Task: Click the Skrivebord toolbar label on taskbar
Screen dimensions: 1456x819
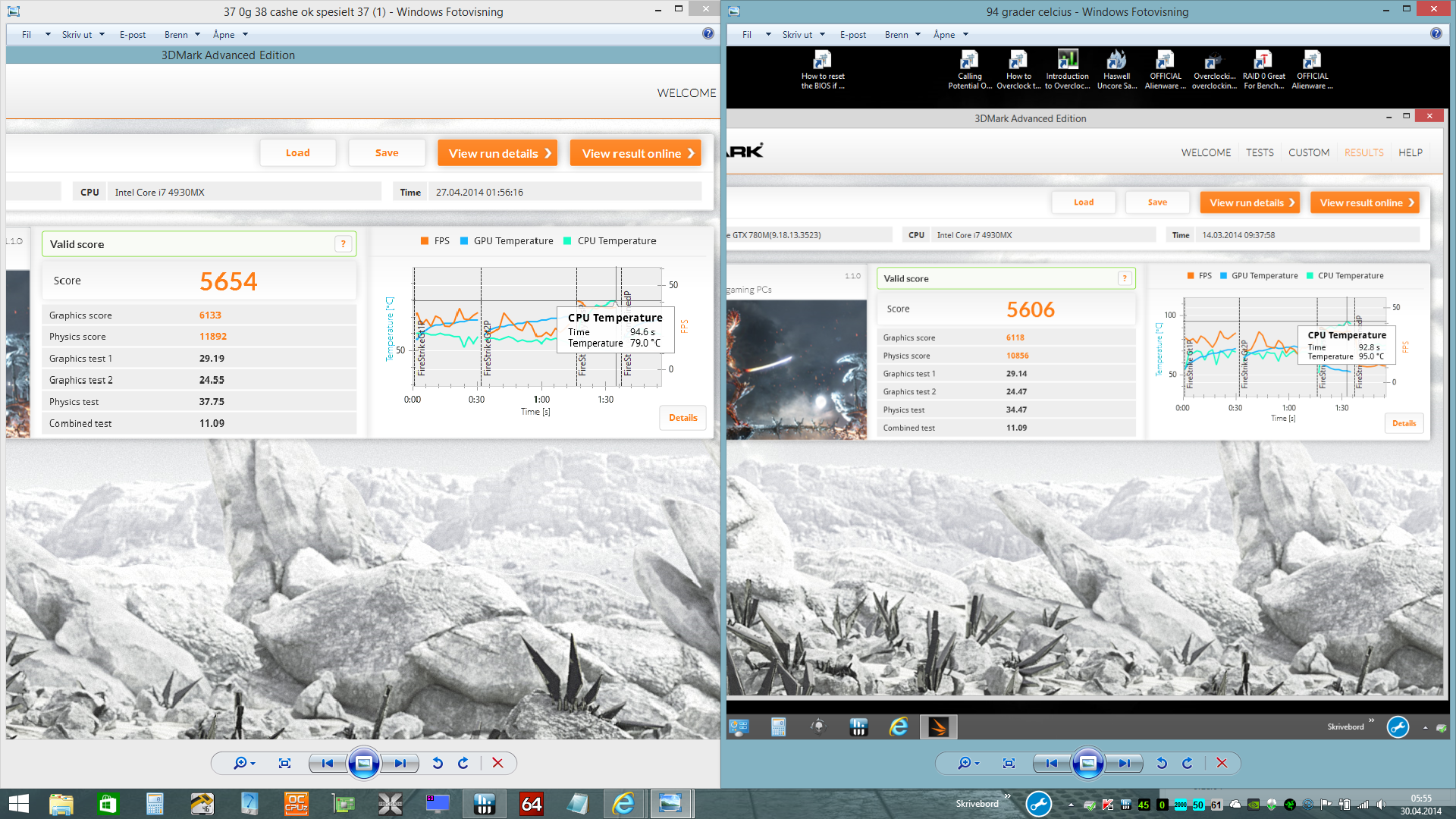Action: pyautogui.click(x=977, y=804)
